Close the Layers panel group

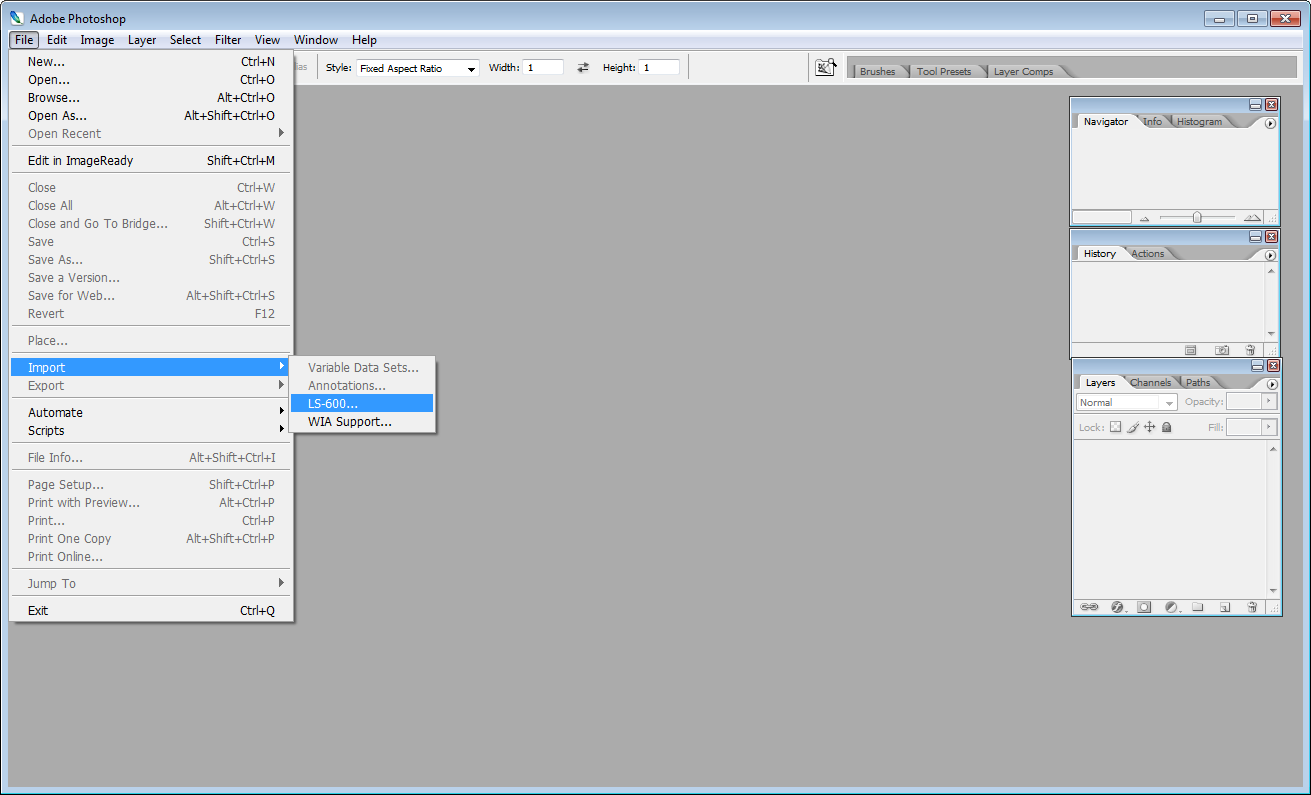[x=1272, y=365]
